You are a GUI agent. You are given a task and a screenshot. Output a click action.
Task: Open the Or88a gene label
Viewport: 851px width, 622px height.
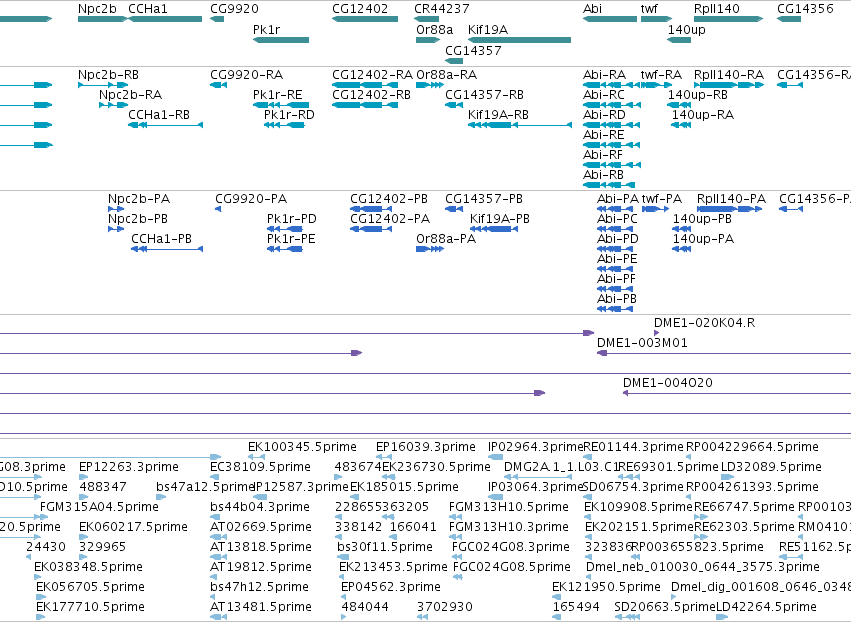pos(434,29)
